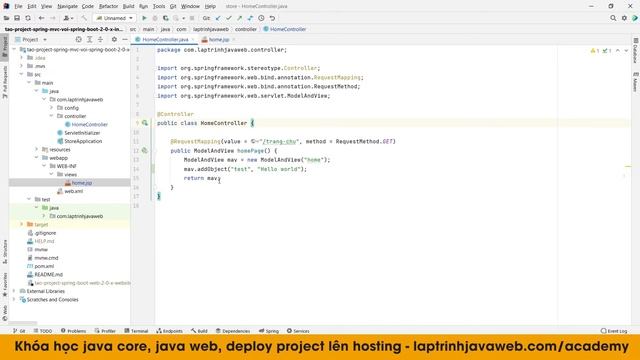Screen dimensions: 640x360
Task: Switch to the home.jsp editor tab
Action: tap(219, 40)
